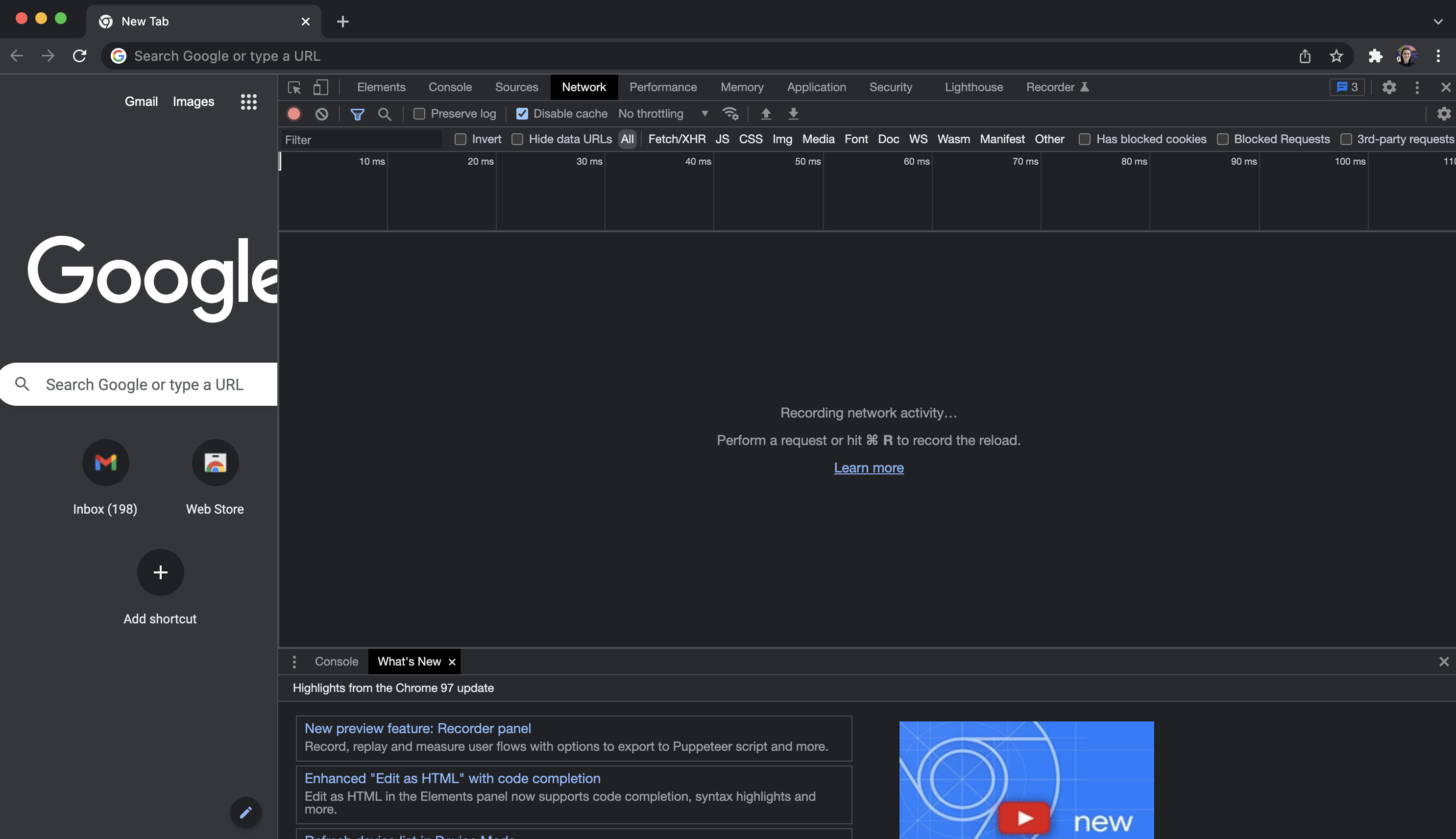Screen dimensions: 1456x839
Task: Close the What's New drawer tab
Action: click(x=452, y=662)
